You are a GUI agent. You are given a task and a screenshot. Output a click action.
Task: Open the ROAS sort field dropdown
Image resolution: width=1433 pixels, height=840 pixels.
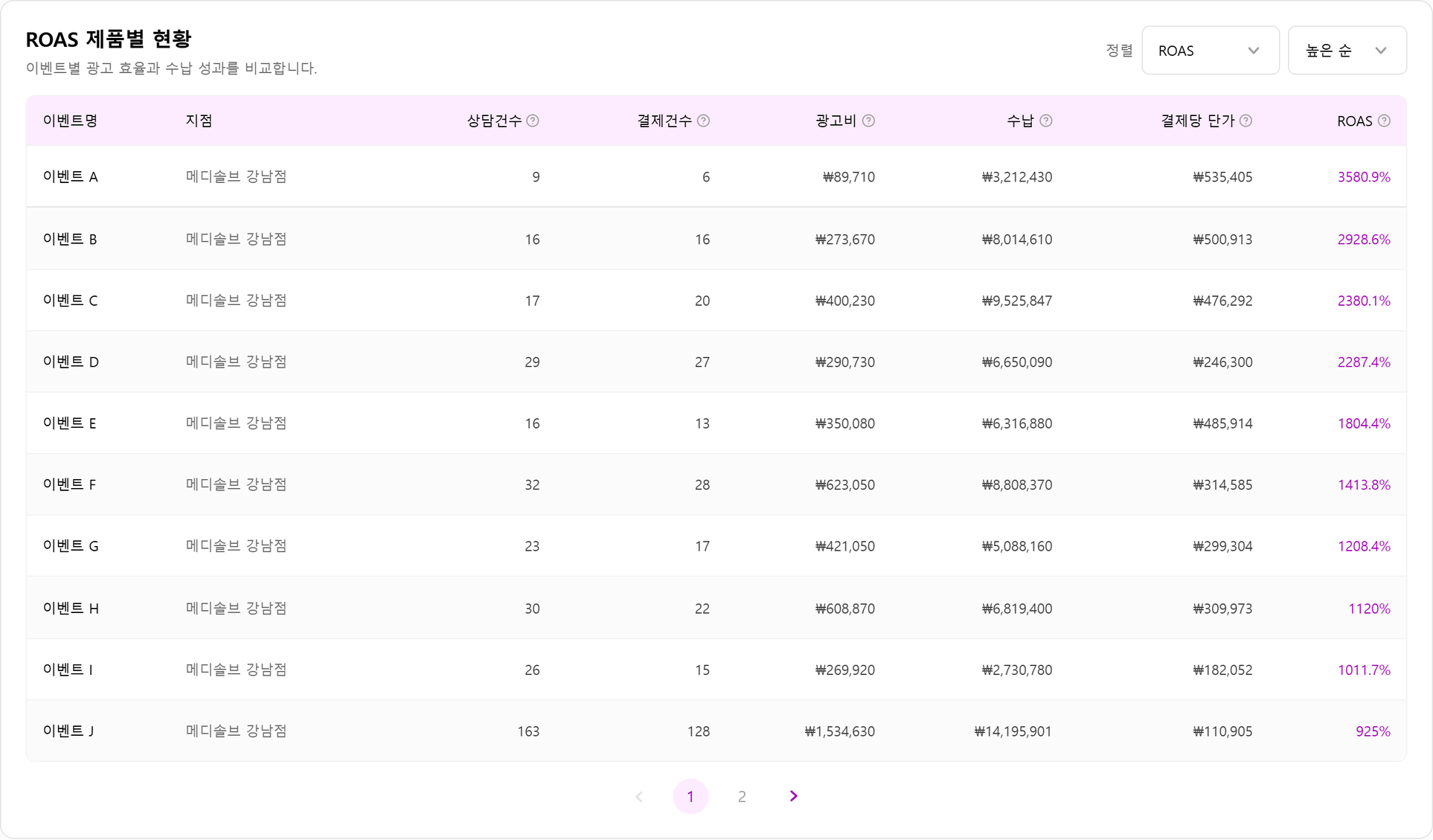point(1211,51)
